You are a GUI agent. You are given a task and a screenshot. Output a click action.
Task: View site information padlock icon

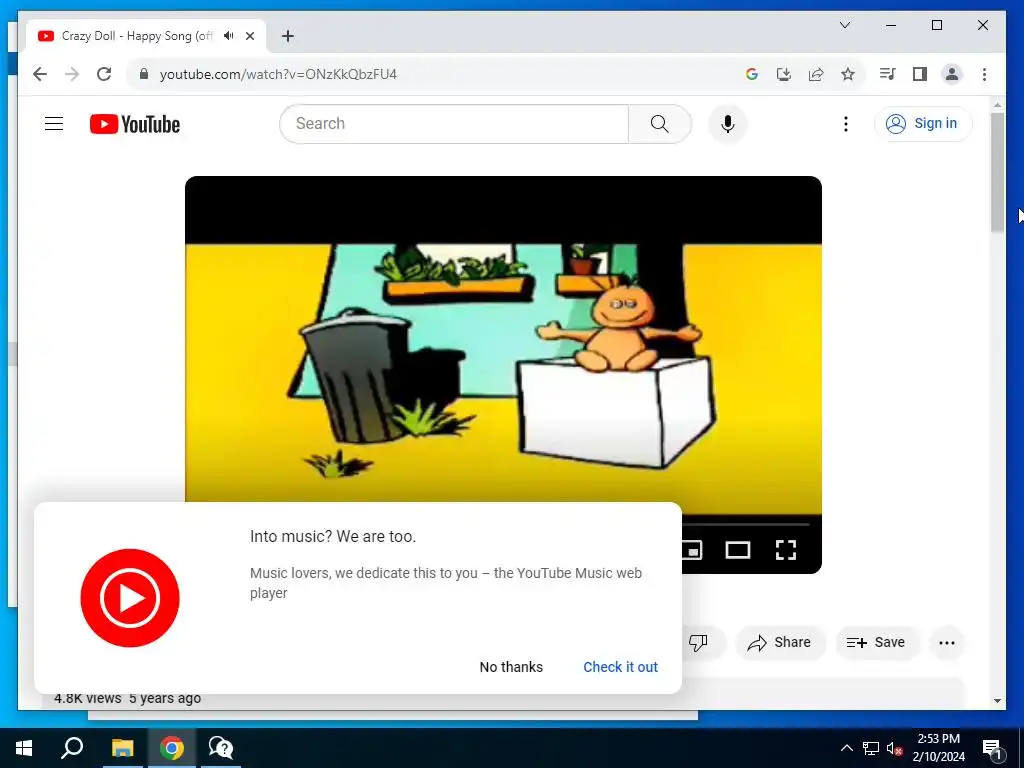tap(144, 74)
